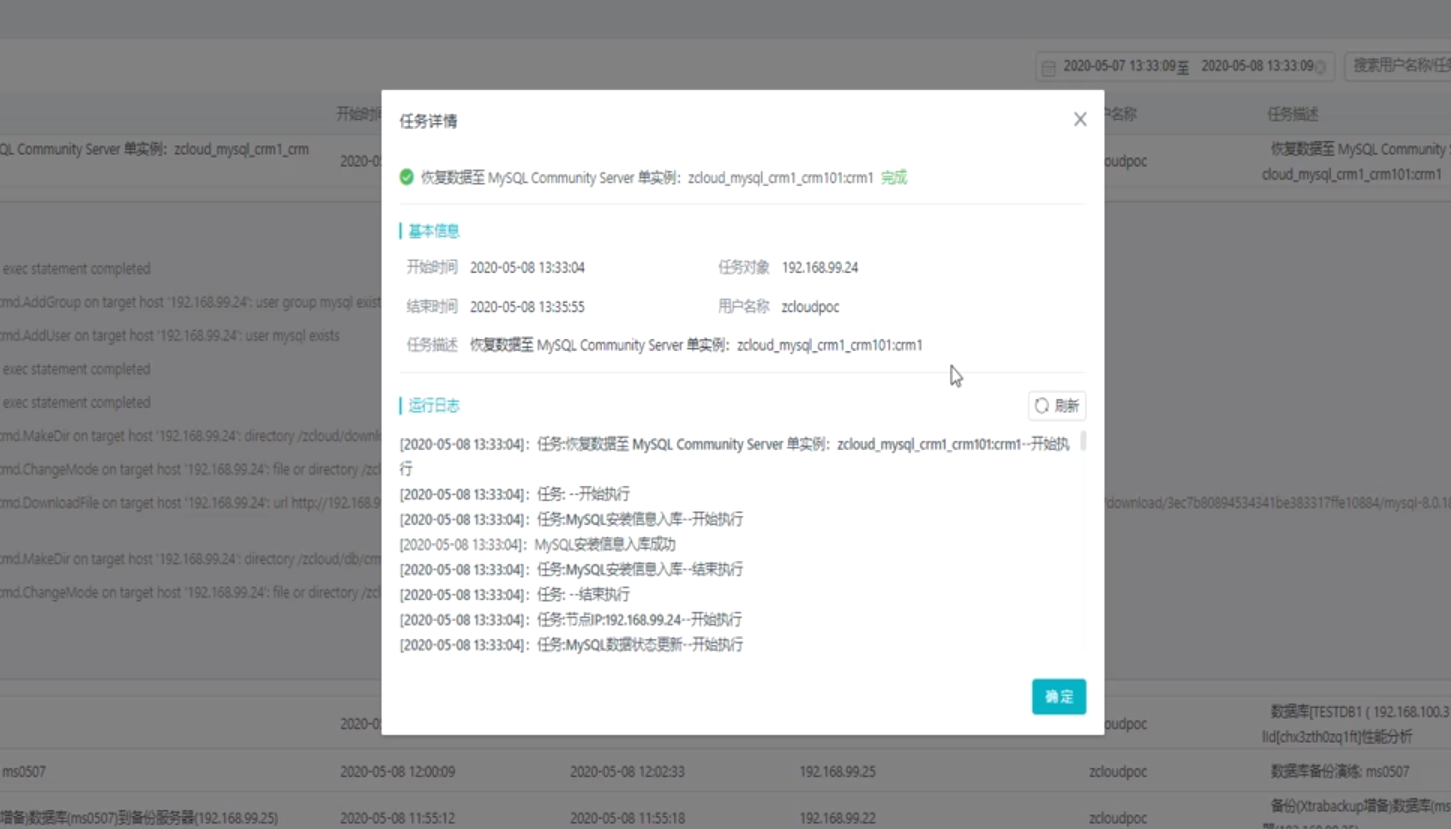Click log line '任务:节点IP:192.168.99.24--开始执行'
The height and width of the screenshot is (829, 1451).
coord(571,620)
